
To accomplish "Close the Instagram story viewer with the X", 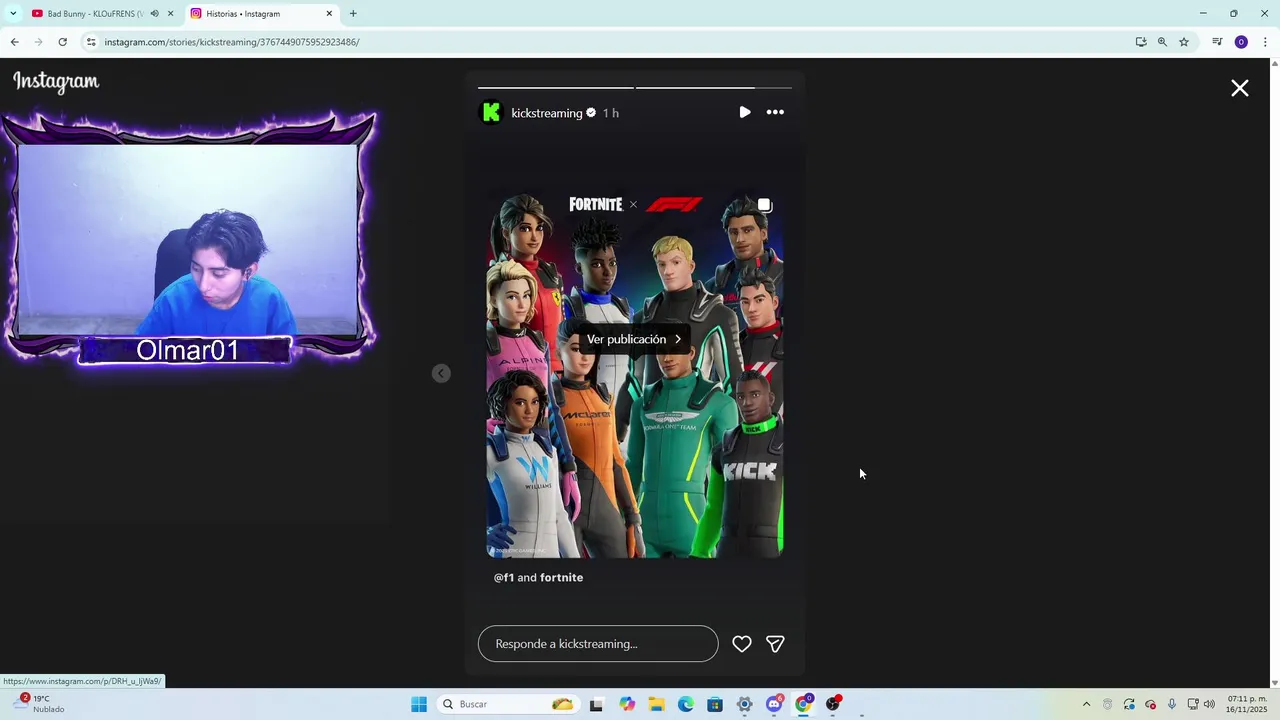I will click(x=1240, y=89).
